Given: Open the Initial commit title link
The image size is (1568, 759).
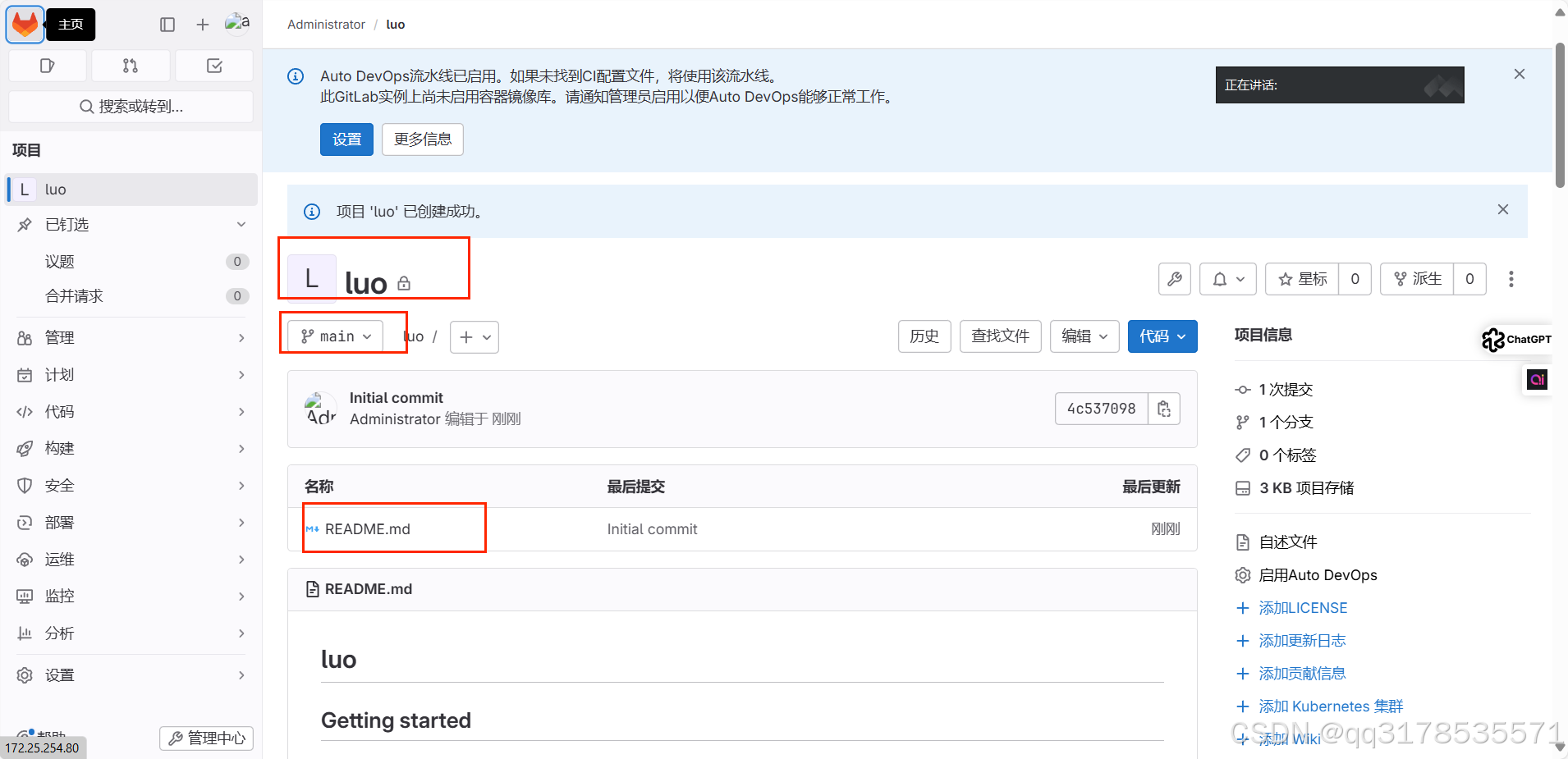Looking at the screenshot, I should click(397, 398).
